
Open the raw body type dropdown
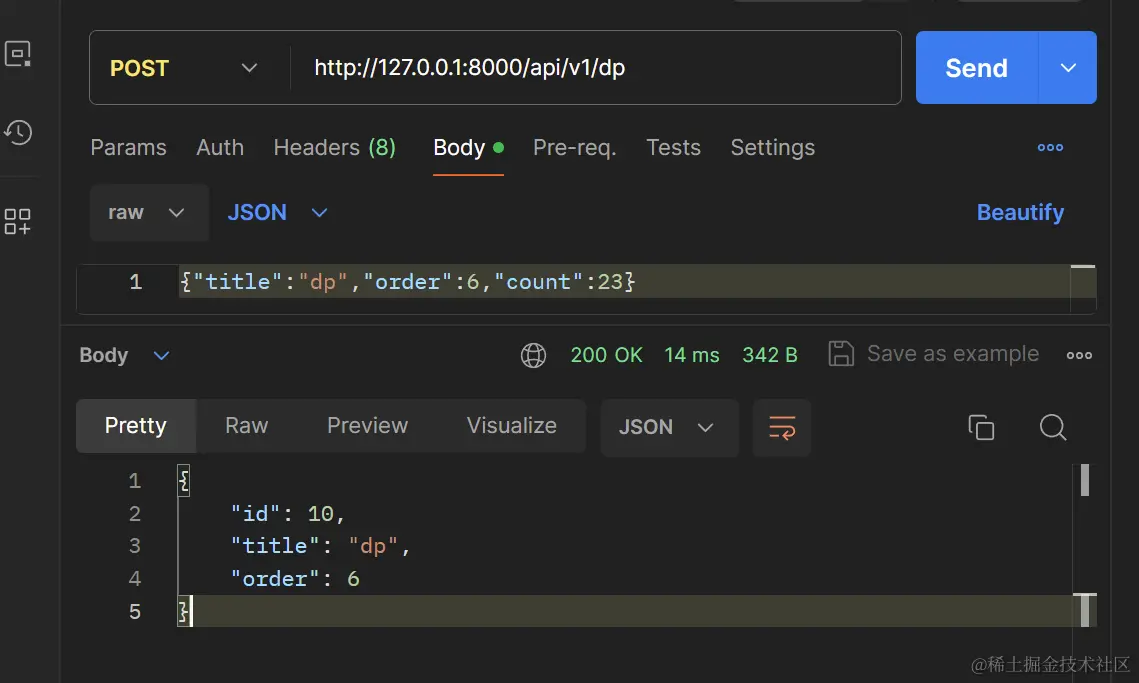pos(150,212)
